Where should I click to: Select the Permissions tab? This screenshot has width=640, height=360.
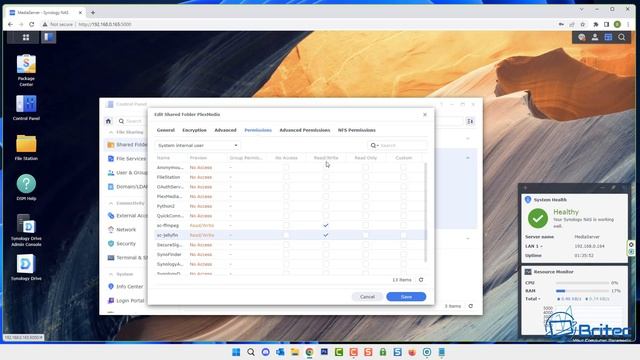(x=258, y=130)
